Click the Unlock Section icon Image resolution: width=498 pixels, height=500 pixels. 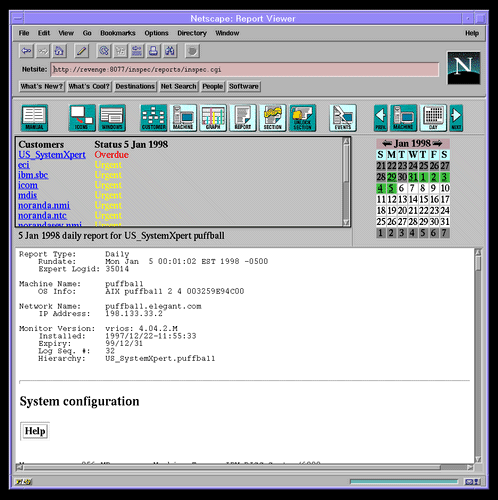(302, 118)
